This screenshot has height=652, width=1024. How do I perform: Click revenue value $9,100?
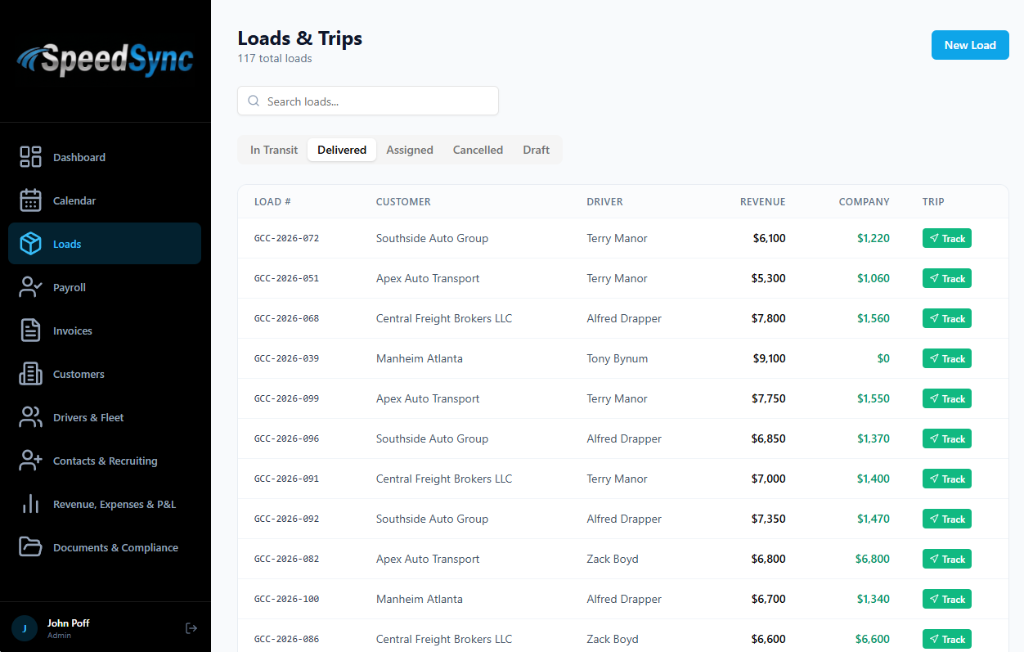tap(769, 359)
